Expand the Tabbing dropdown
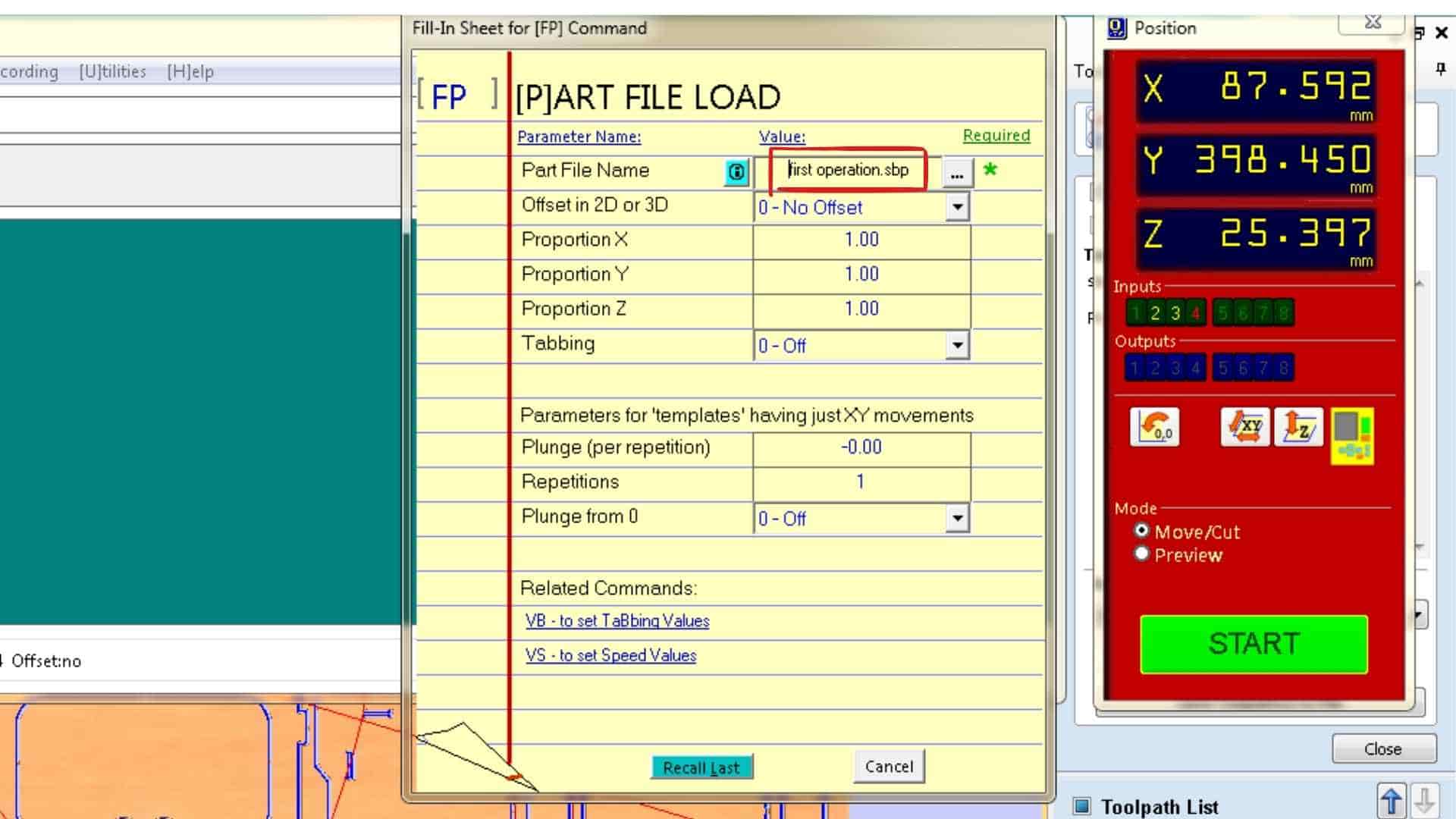This screenshot has width=1456, height=819. click(x=957, y=346)
